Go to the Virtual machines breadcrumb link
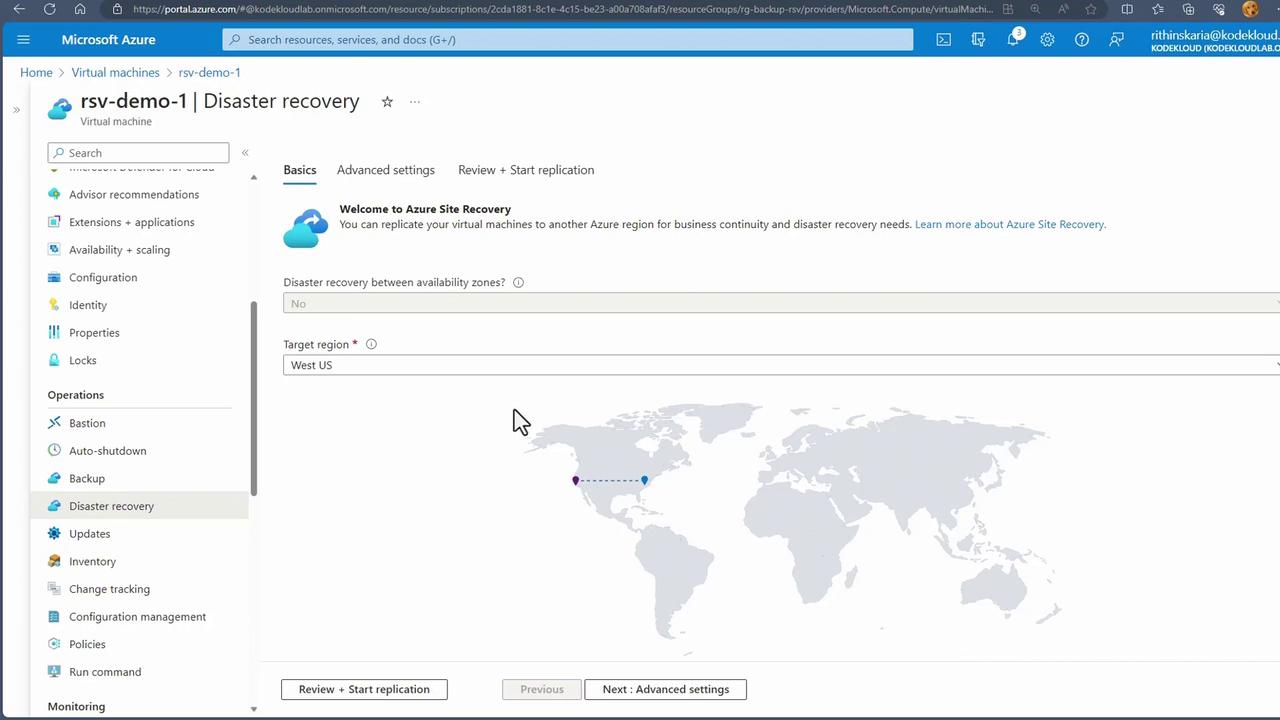 click(116, 72)
